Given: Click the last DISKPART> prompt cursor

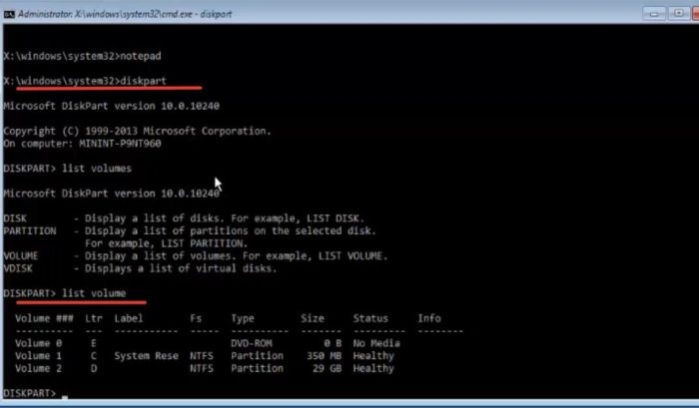Looking at the screenshot, I should [65, 396].
